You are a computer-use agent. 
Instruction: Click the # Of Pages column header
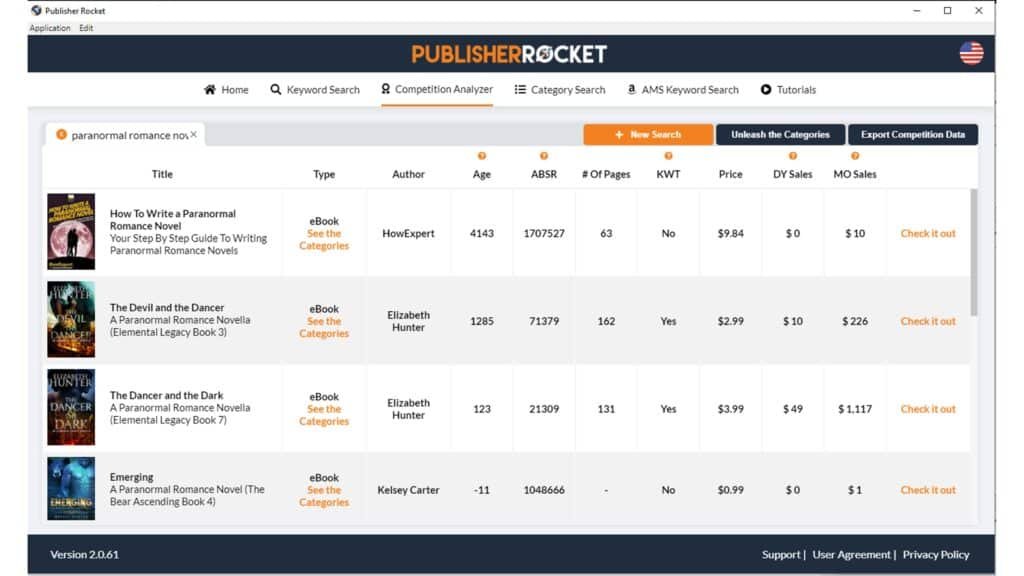coord(606,174)
